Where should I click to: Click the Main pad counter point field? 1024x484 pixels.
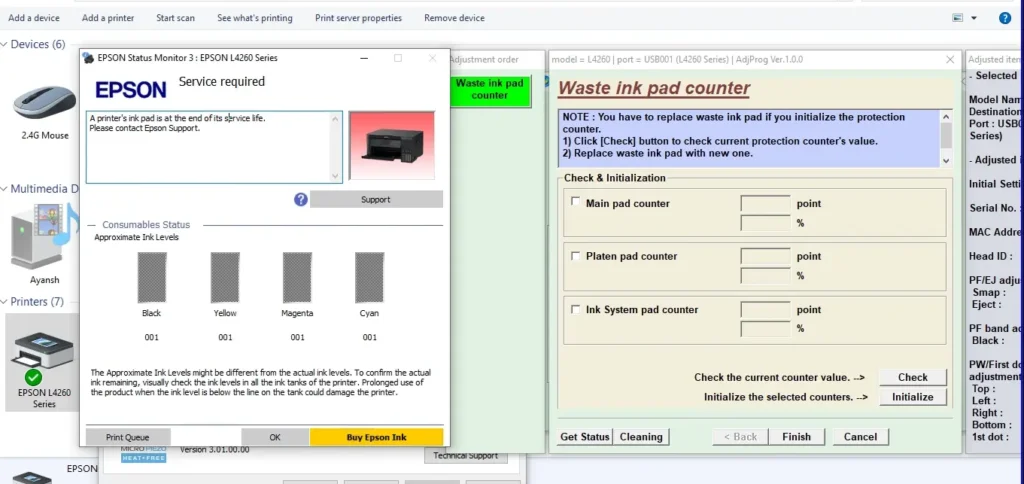coord(765,204)
